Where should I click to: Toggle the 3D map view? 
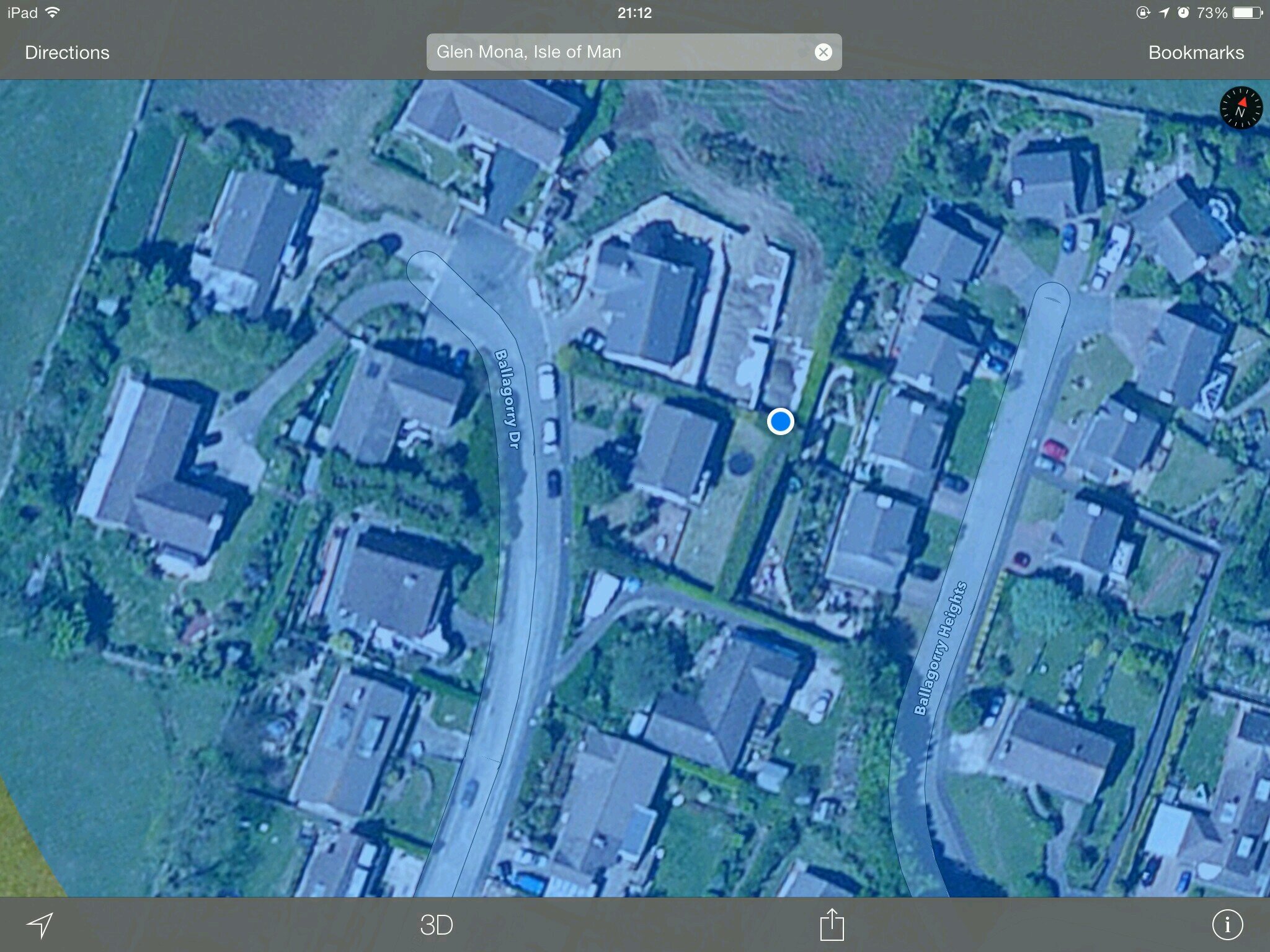436,925
